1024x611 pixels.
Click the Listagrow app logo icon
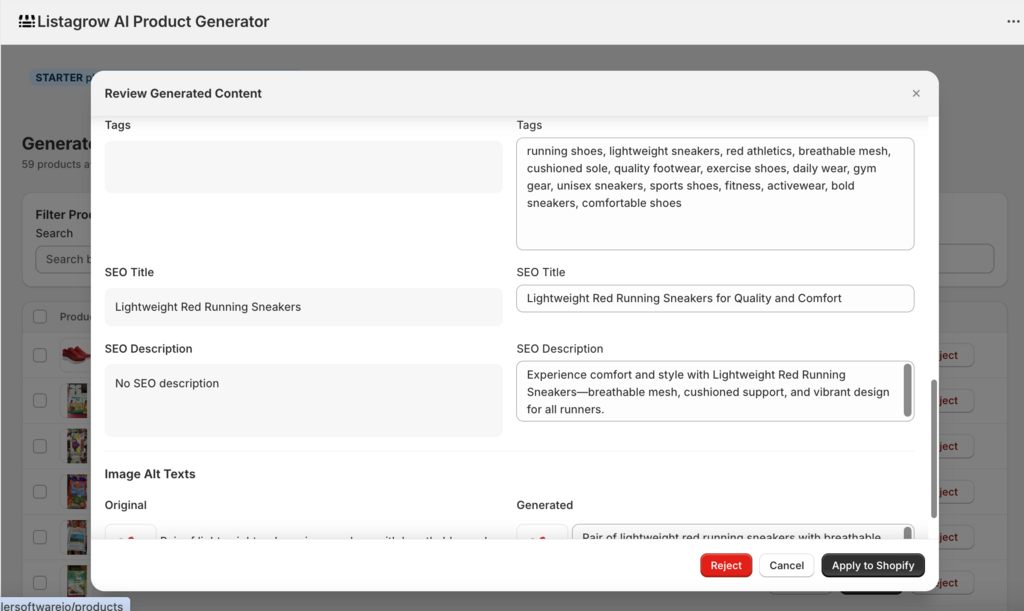click(26, 21)
